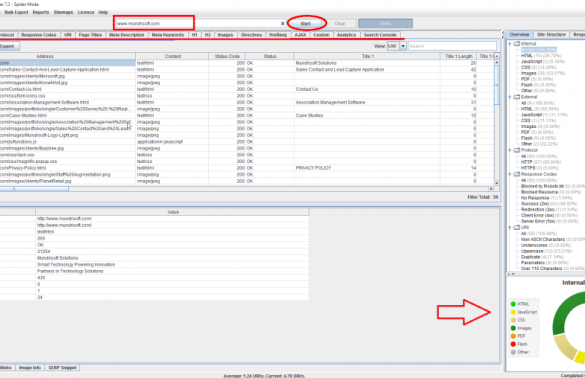This screenshot has height=378, width=585.
Task: Select Success (2xx) under Response Codes
Action: [549, 204]
